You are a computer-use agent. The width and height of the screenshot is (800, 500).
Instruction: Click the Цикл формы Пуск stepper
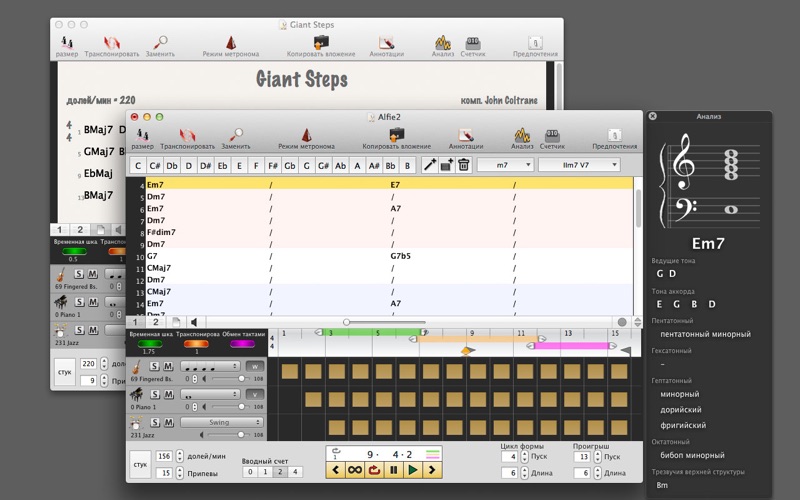coord(524,456)
